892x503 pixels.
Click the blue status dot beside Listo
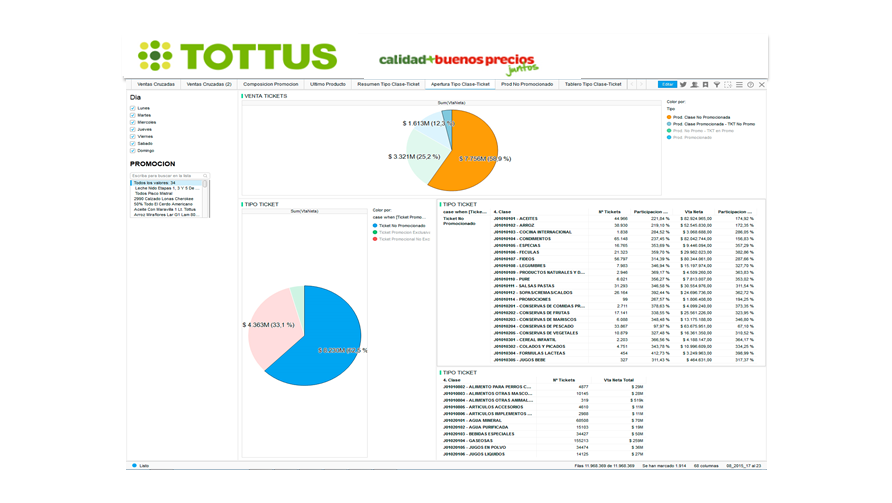coord(134,465)
